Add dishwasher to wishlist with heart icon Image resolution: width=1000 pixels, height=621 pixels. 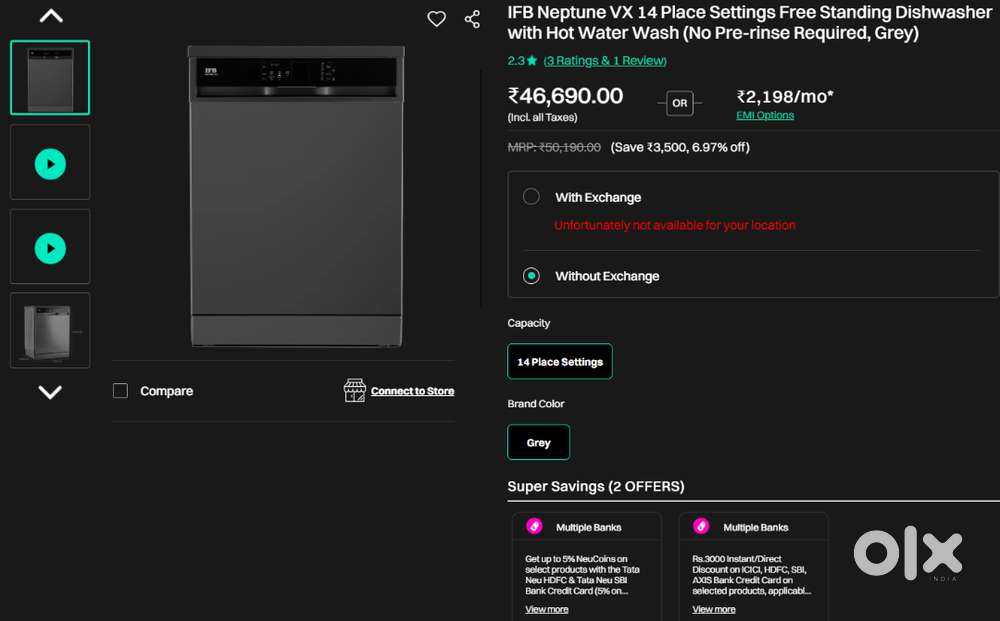436,19
